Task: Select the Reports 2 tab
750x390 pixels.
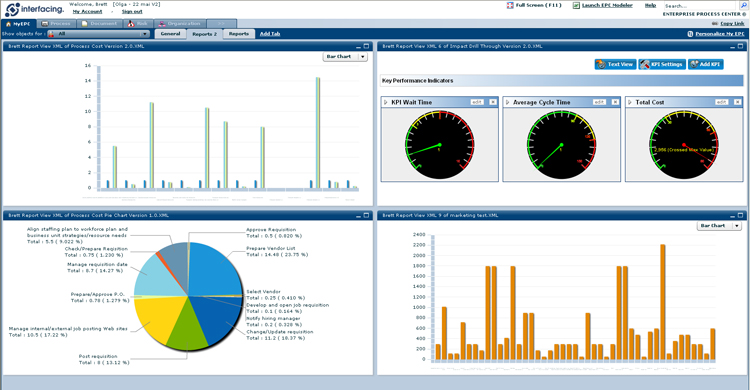Action: click(x=204, y=34)
